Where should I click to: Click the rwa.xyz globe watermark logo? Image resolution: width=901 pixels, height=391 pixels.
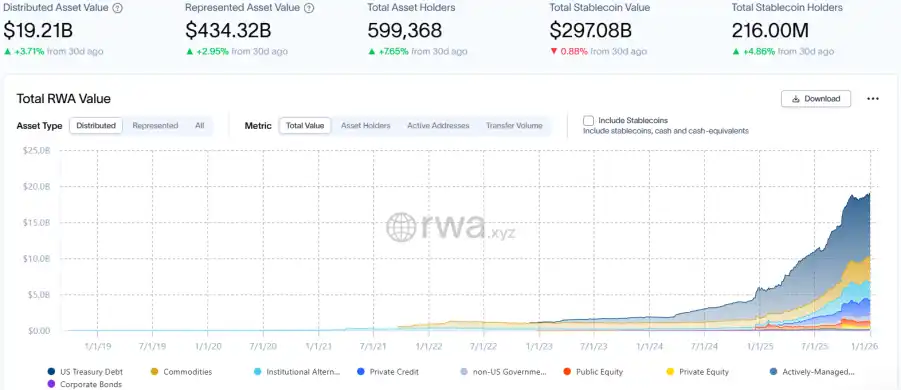[x=401, y=227]
